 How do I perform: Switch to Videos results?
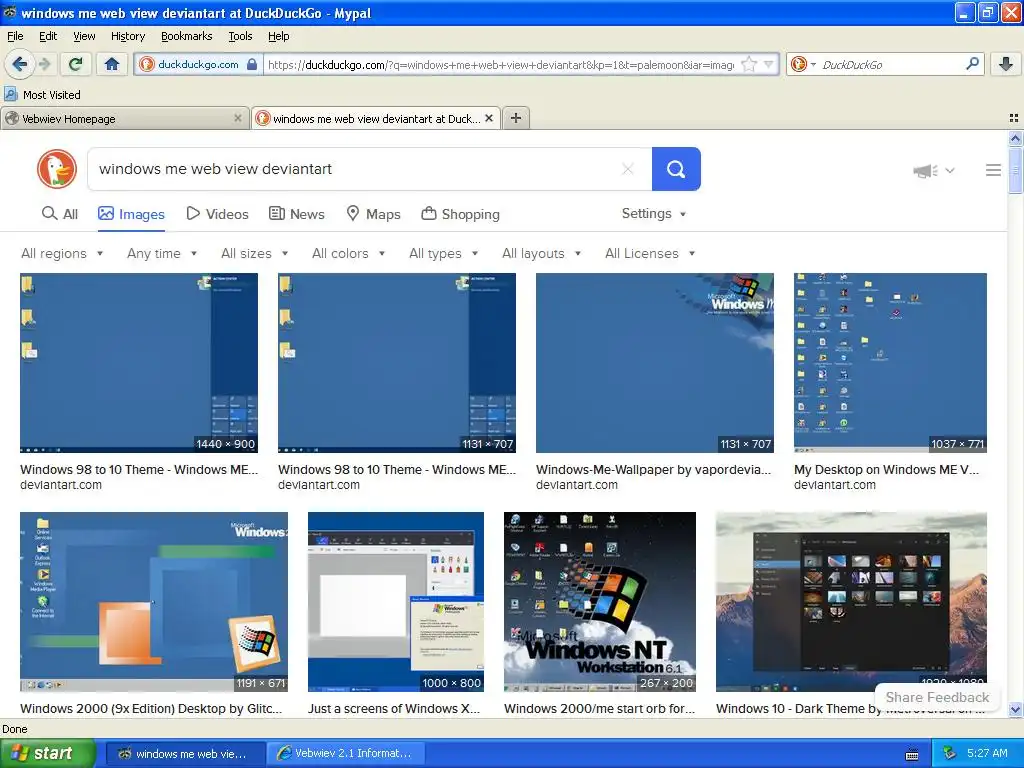(x=217, y=214)
